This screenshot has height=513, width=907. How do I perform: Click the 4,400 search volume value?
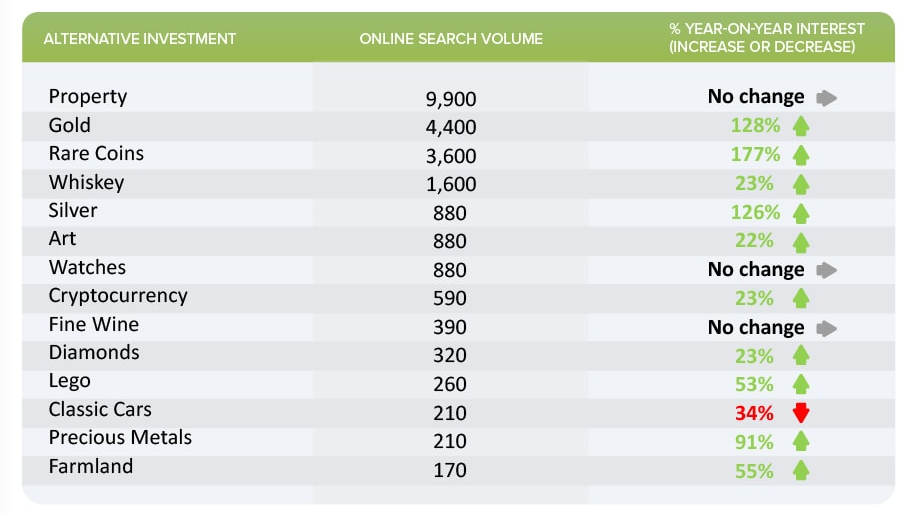point(451,127)
